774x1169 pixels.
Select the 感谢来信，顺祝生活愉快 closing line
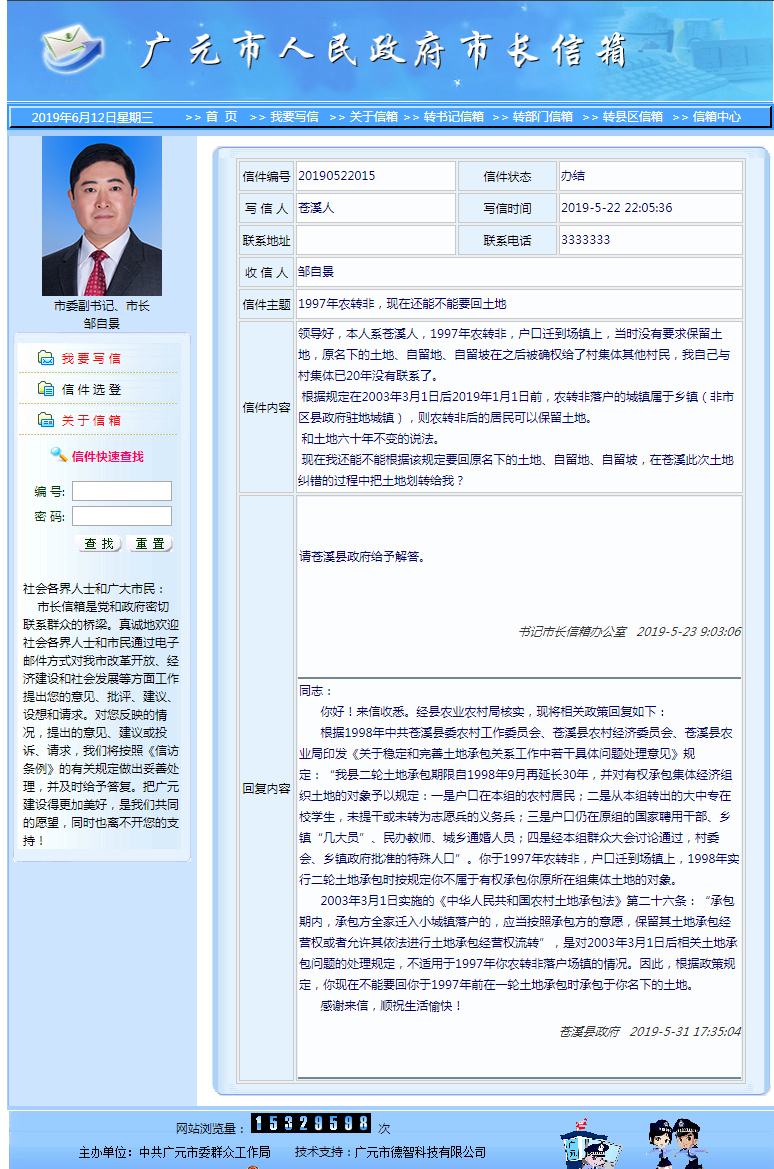[391, 1006]
